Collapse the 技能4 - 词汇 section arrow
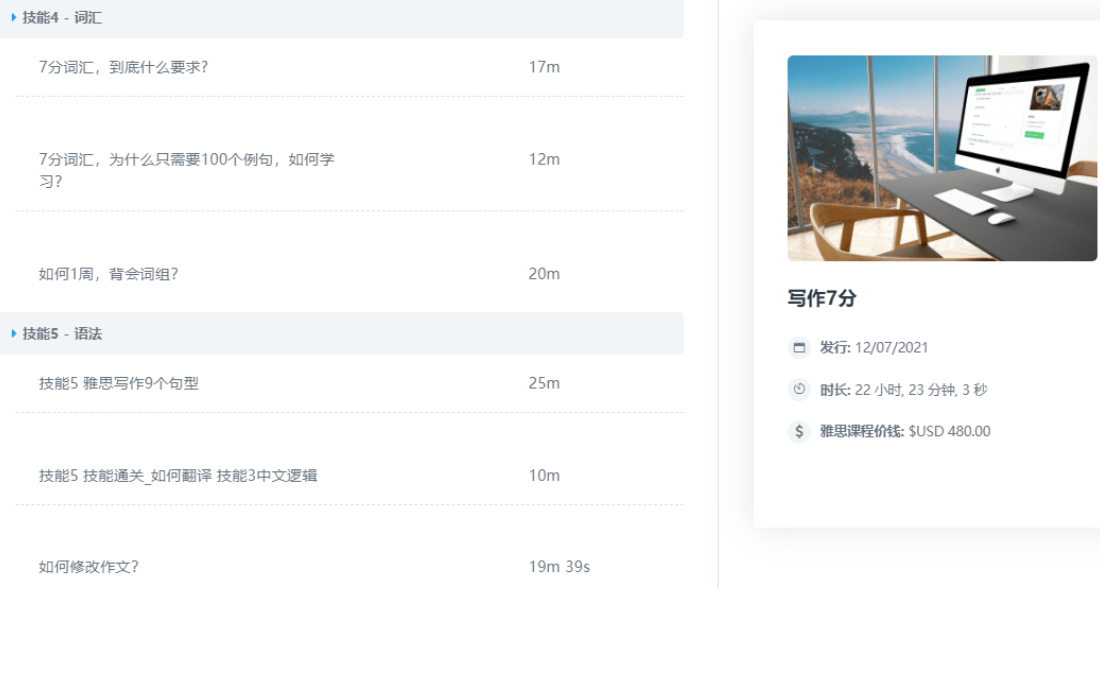Screen dimensions: 1100x700 [14, 17]
